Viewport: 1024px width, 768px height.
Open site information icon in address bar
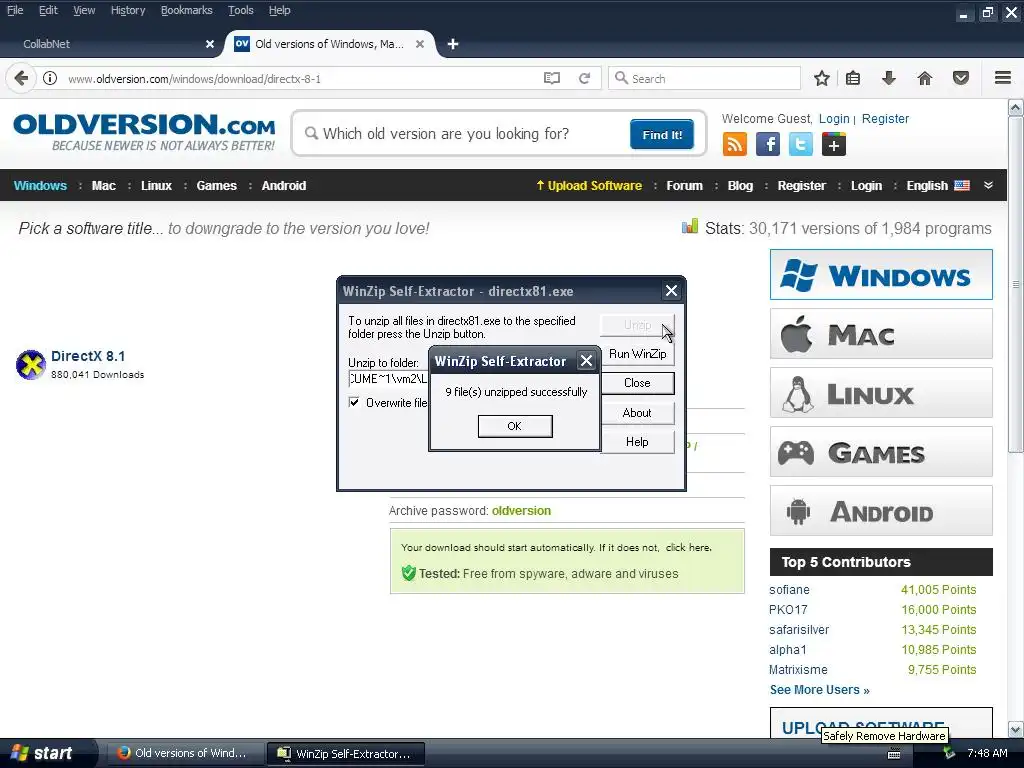[50, 78]
